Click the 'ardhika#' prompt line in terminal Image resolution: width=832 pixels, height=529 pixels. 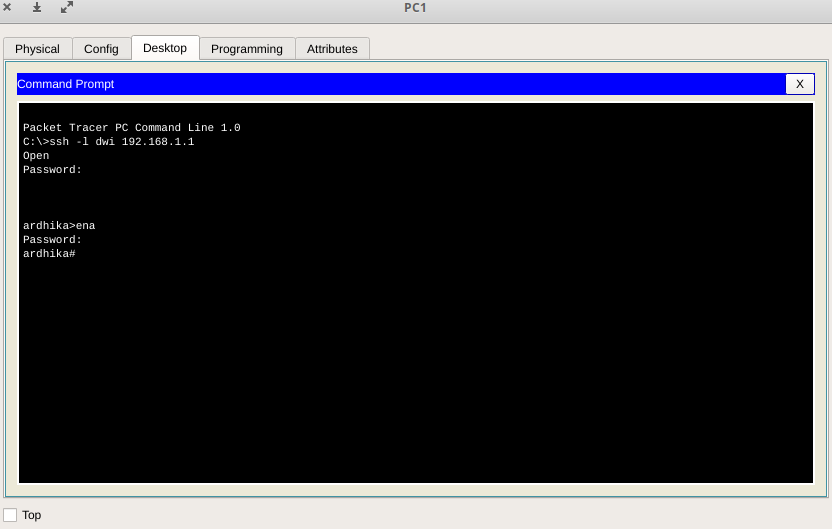[x=49, y=254]
